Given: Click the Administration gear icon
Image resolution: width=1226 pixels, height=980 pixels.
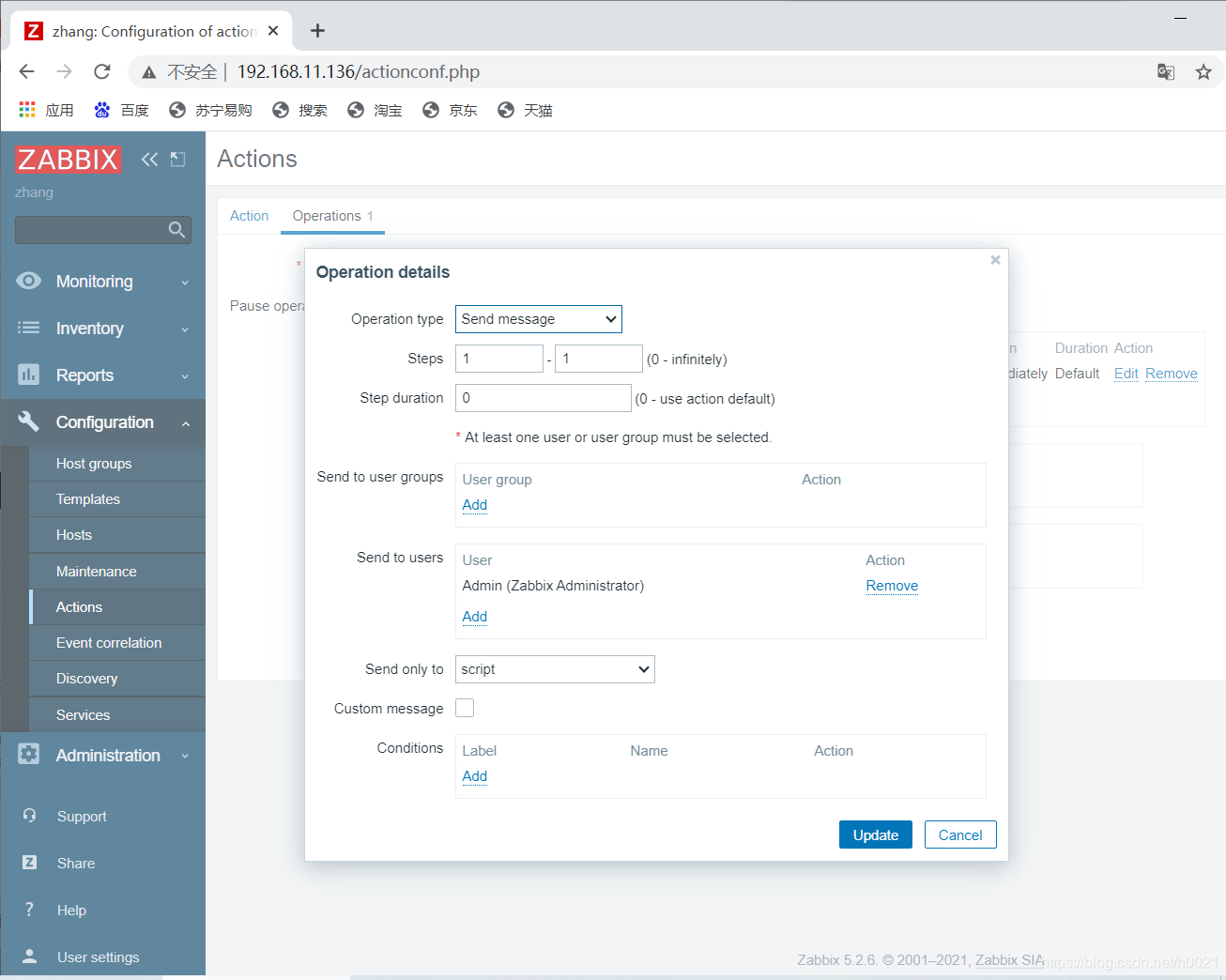Looking at the screenshot, I should 29,754.
